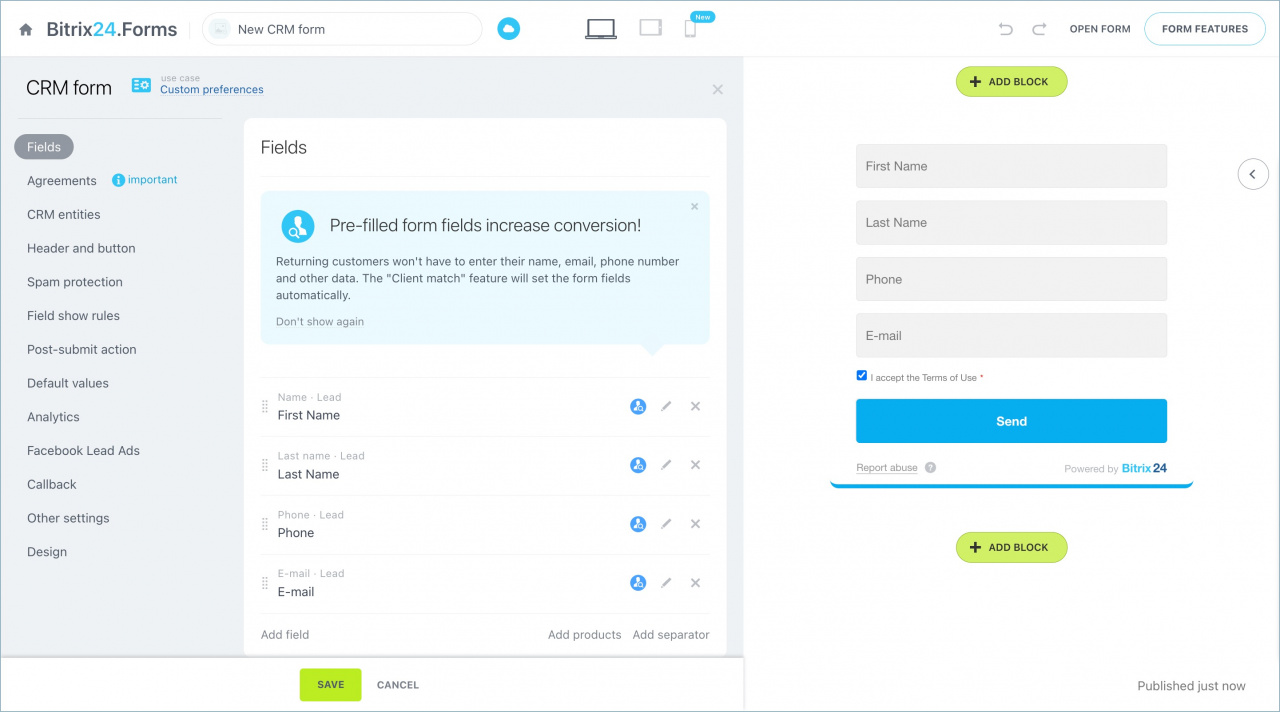
Task: Open Custom preferences use case selector
Action: pos(211,89)
